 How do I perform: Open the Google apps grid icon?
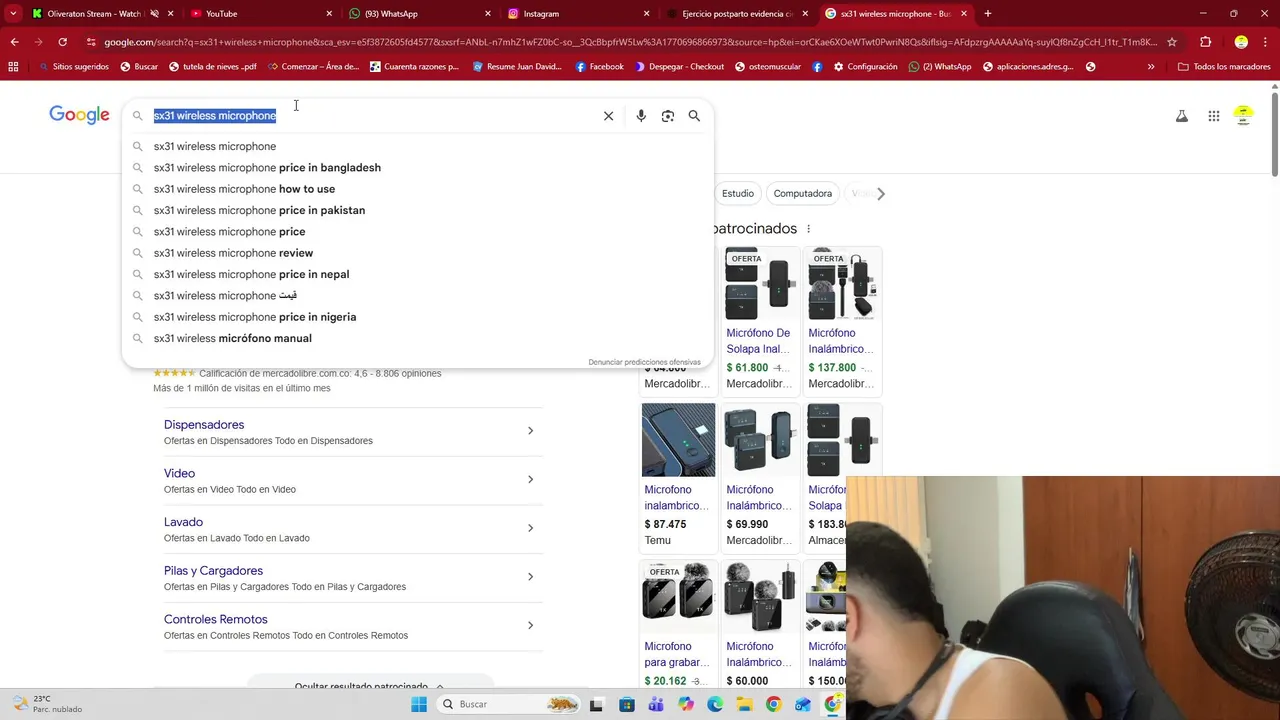pyautogui.click(x=1214, y=116)
